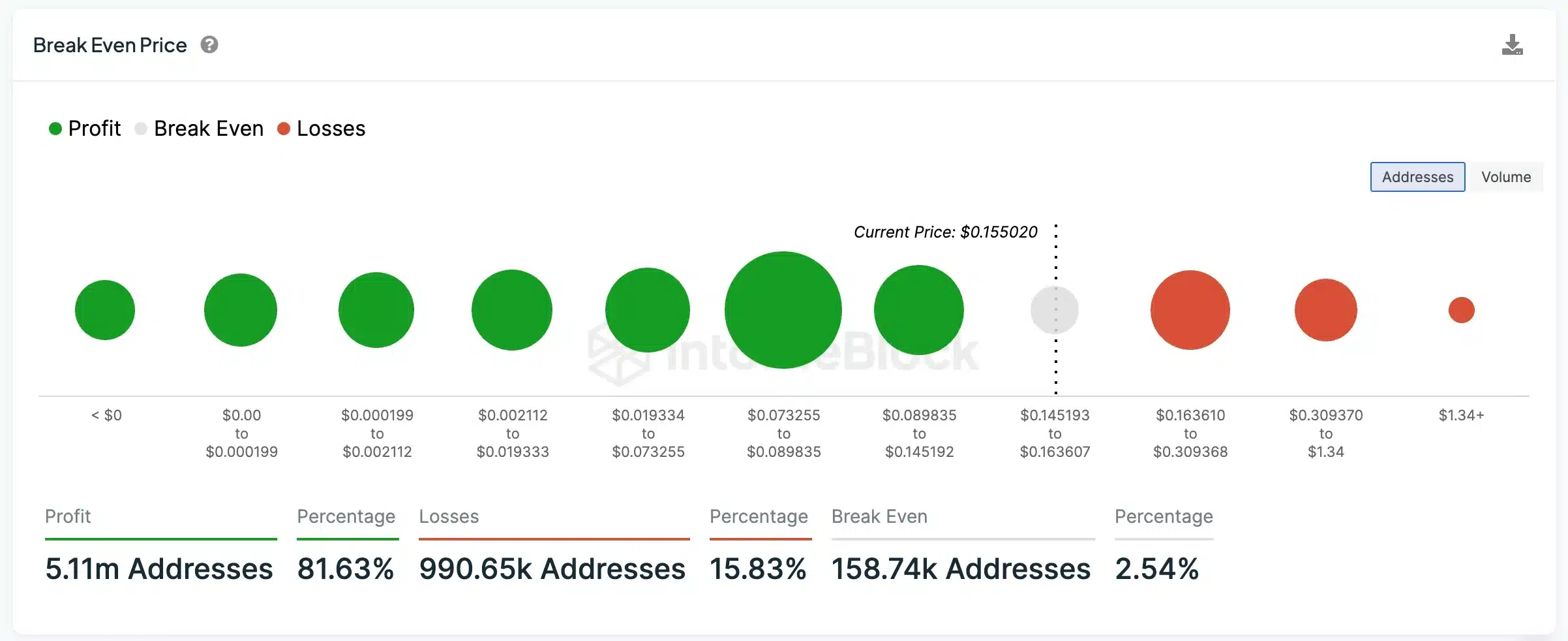Click the 990.65k Addresses losses value

click(552, 569)
